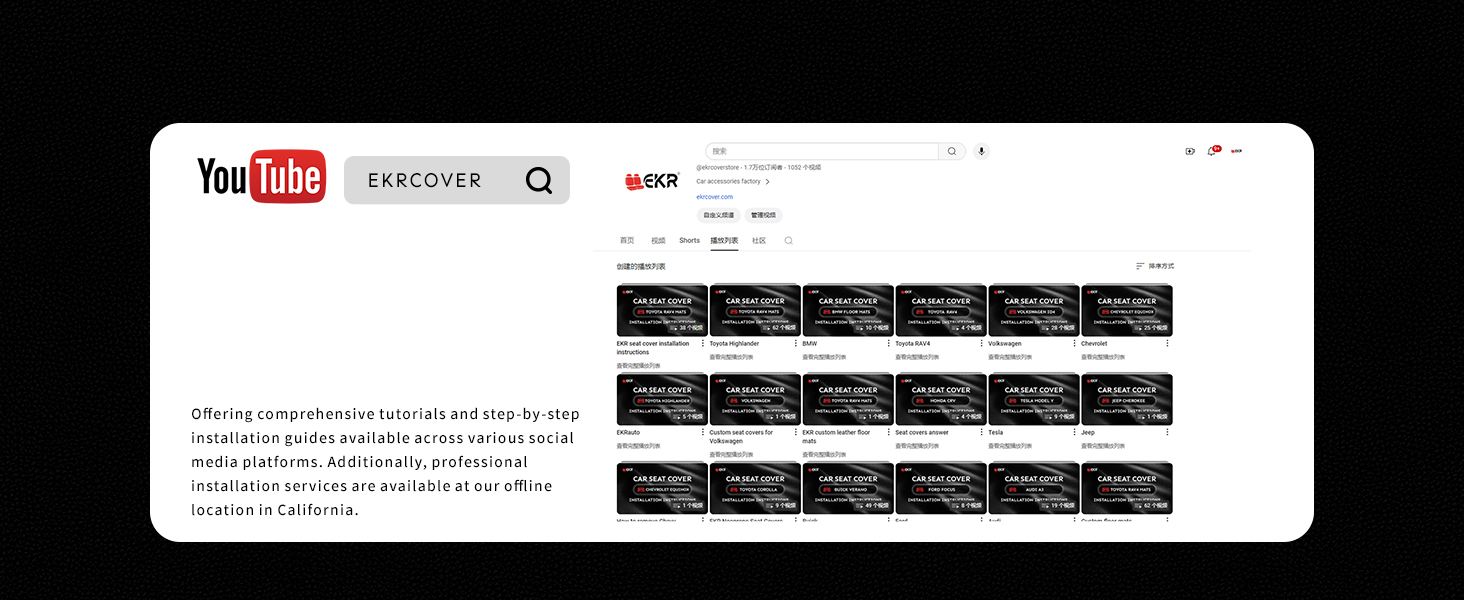Open more options for Jeep playlist
1464x600 pixels.
(x=1167, y=433)
